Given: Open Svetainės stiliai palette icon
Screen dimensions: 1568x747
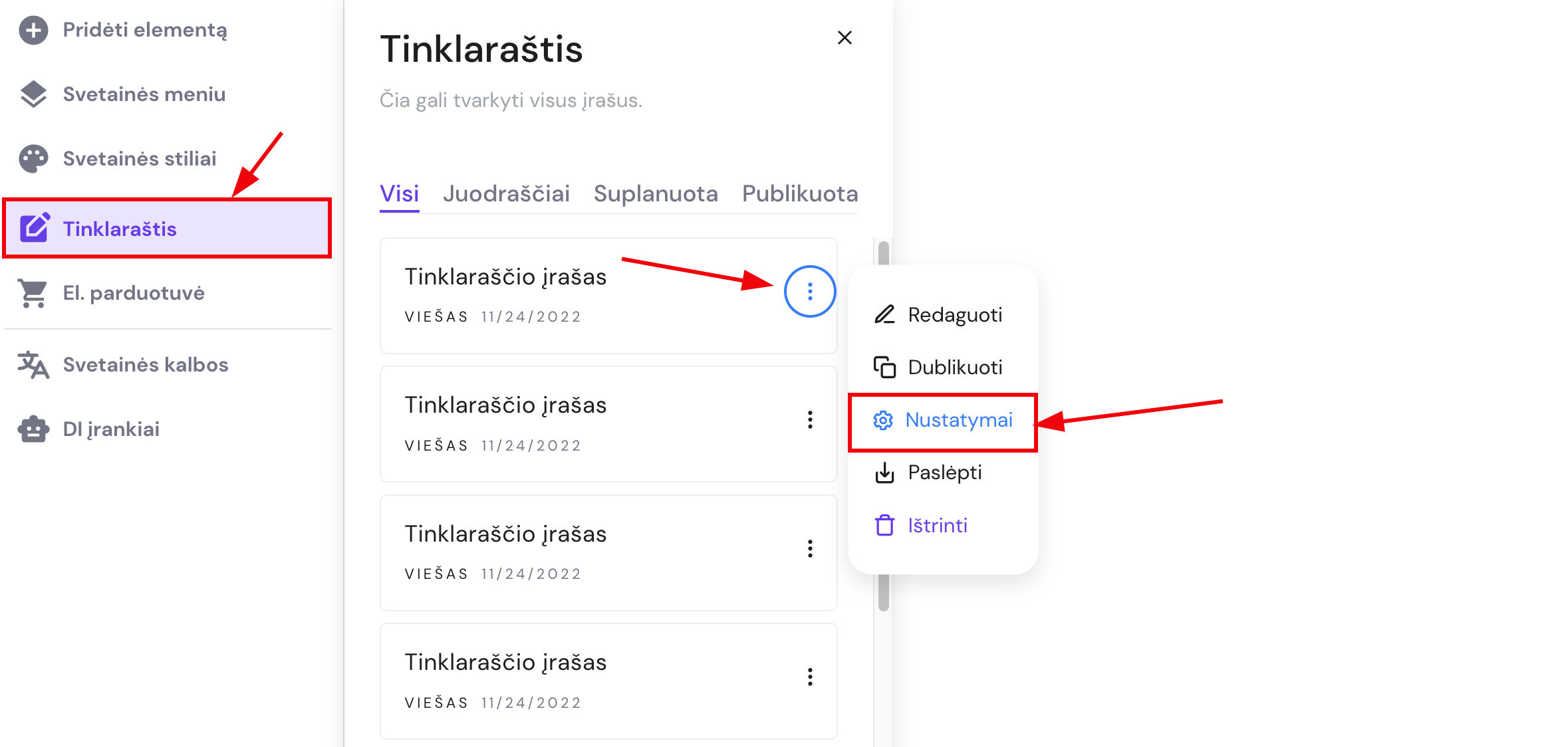Looking at the screenshot, I should tap(33, 158).
